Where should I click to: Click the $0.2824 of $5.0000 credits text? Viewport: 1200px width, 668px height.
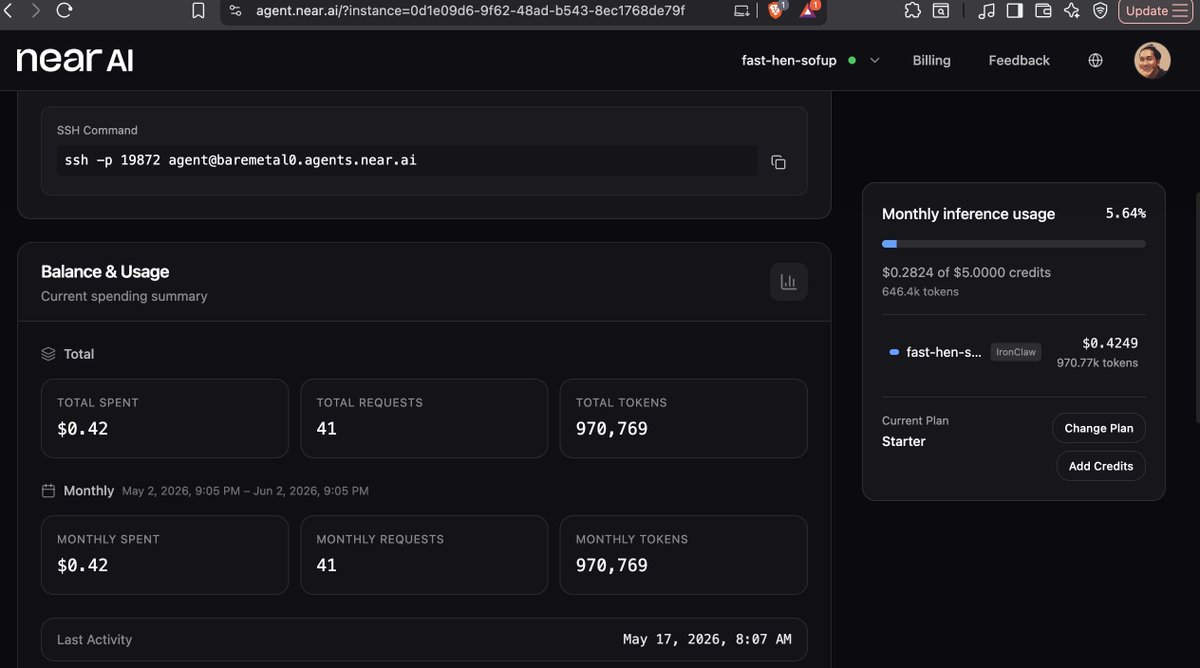pos(966,272)
